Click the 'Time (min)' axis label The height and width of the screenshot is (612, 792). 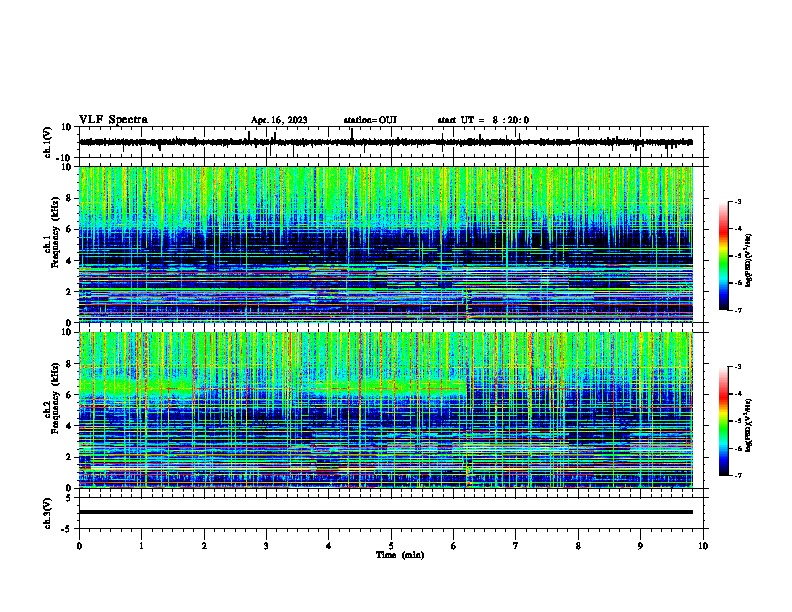tap(400, 555)
